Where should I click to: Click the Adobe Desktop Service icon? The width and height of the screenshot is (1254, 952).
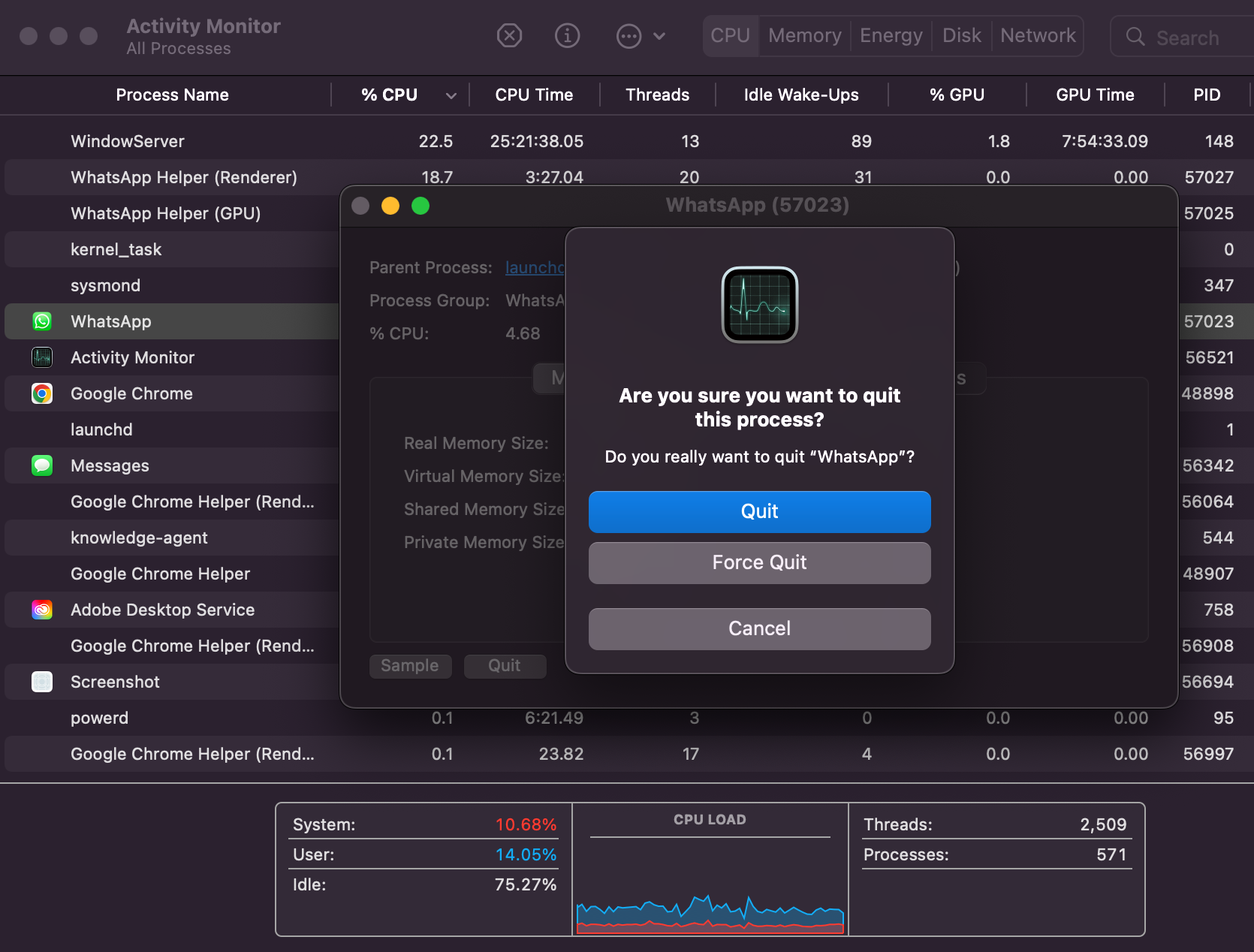(42, 610)
